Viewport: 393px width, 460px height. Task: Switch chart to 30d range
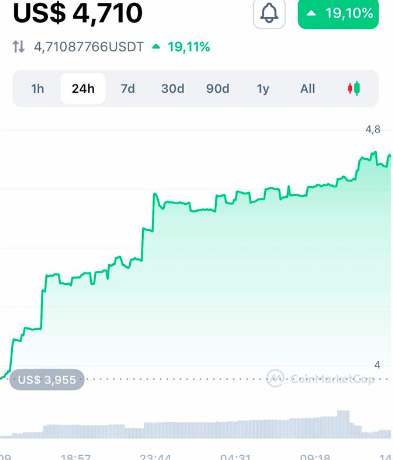pos(173,89)
